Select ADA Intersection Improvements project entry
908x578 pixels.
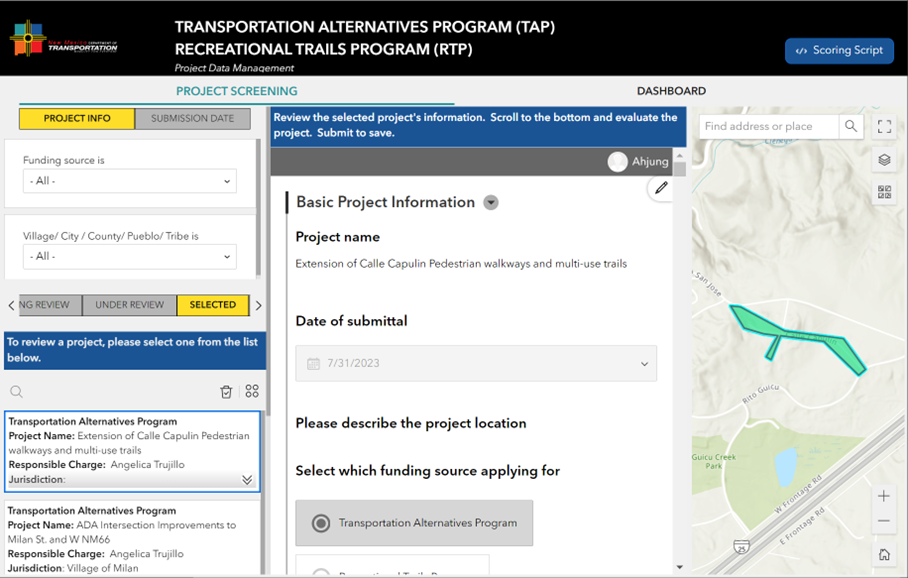[132, 539]
